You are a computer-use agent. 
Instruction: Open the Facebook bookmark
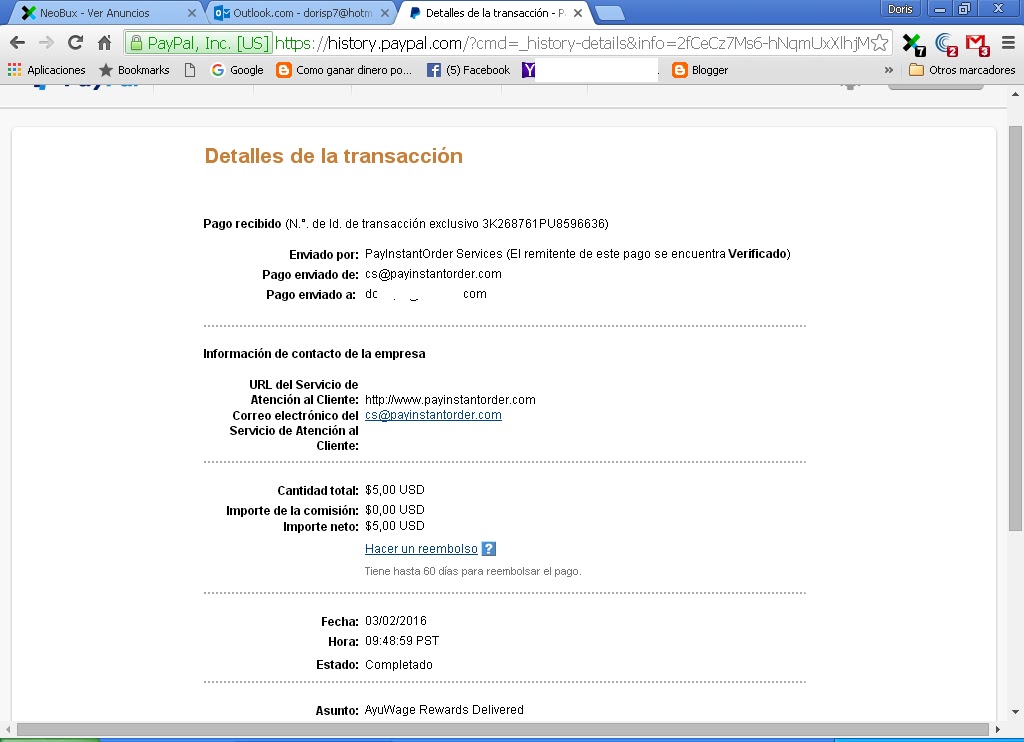tap(468, 70)
